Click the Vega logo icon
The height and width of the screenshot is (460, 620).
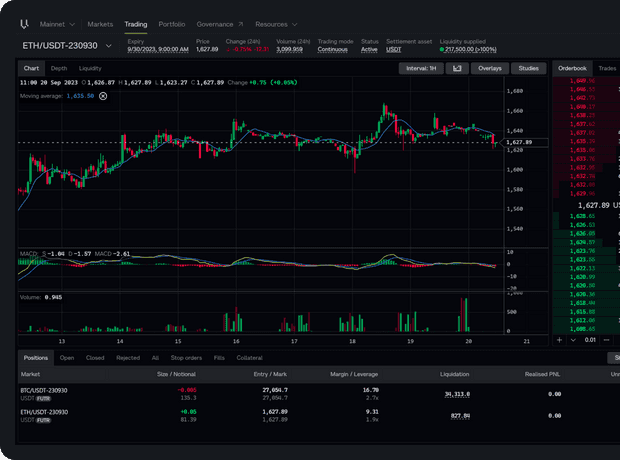click(x=25, y=23)
